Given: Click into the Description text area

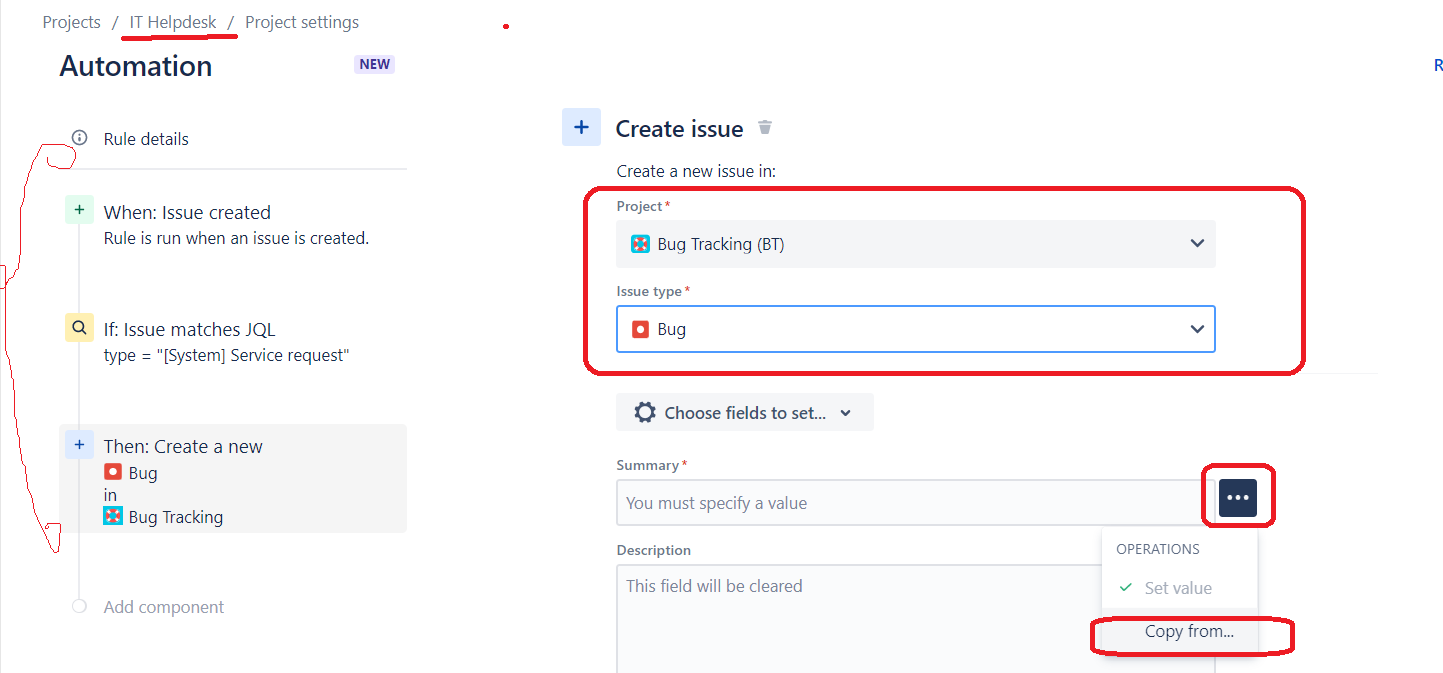Looking at the screenshot, I should (x=915, y=619).
